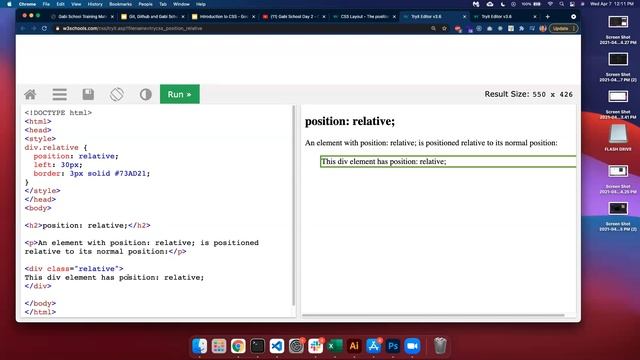
Task: Select the top desktop Screen Shot thumbnail
Action: coord(618,22)
